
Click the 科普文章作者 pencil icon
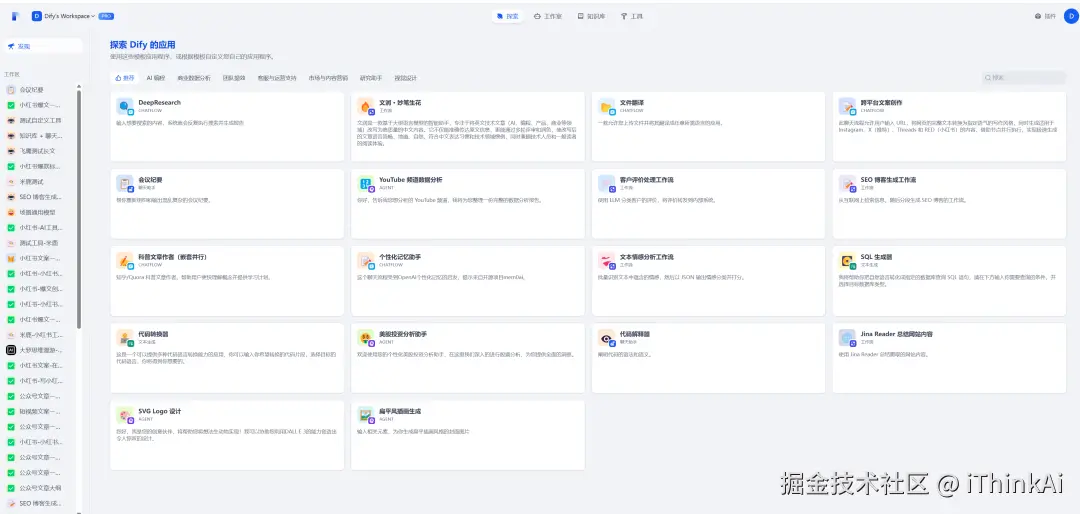point(125,260)
